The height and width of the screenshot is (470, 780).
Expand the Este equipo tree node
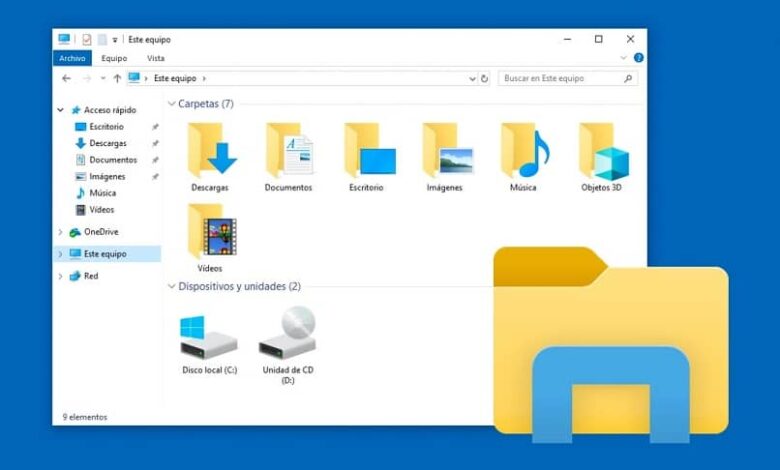click(60, 254)
